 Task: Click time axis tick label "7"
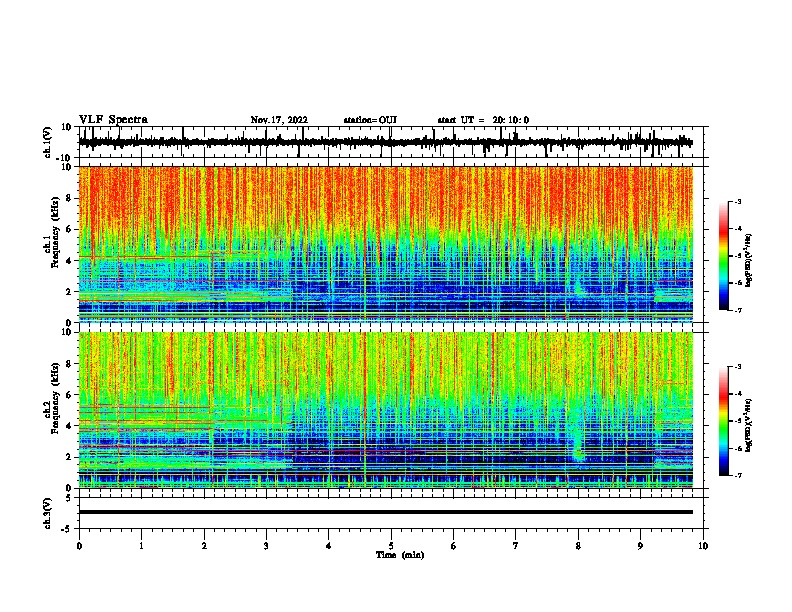516,546
